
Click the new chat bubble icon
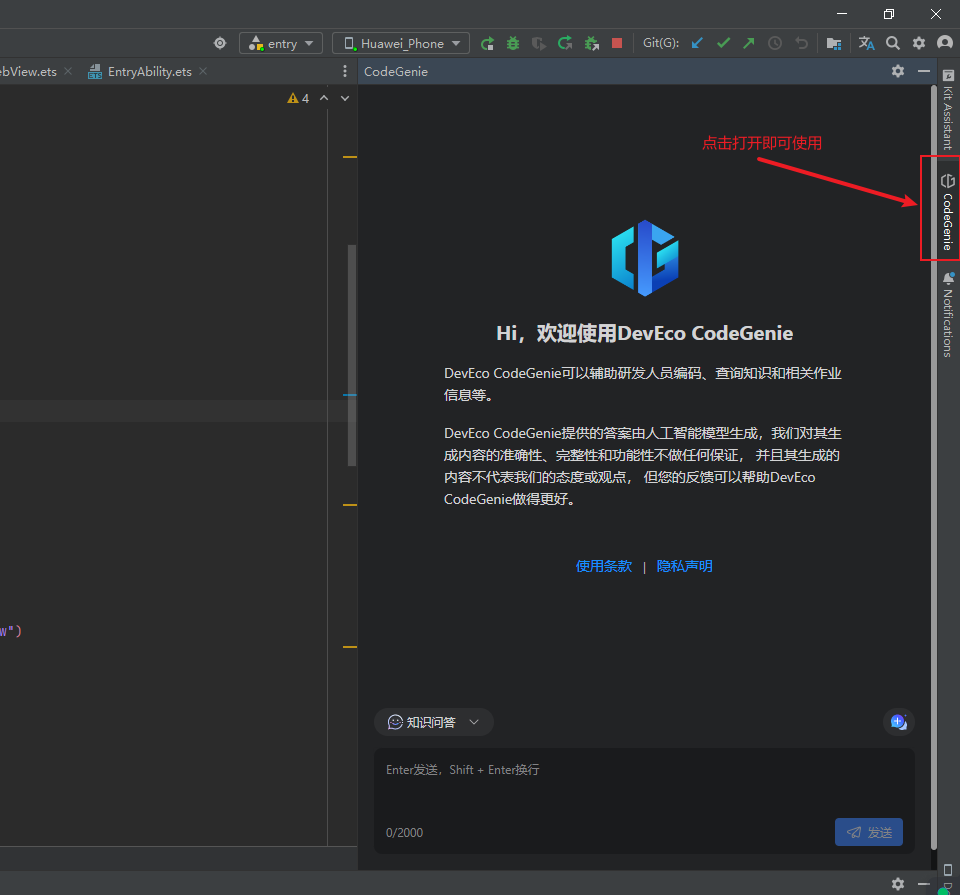[898, 722]
